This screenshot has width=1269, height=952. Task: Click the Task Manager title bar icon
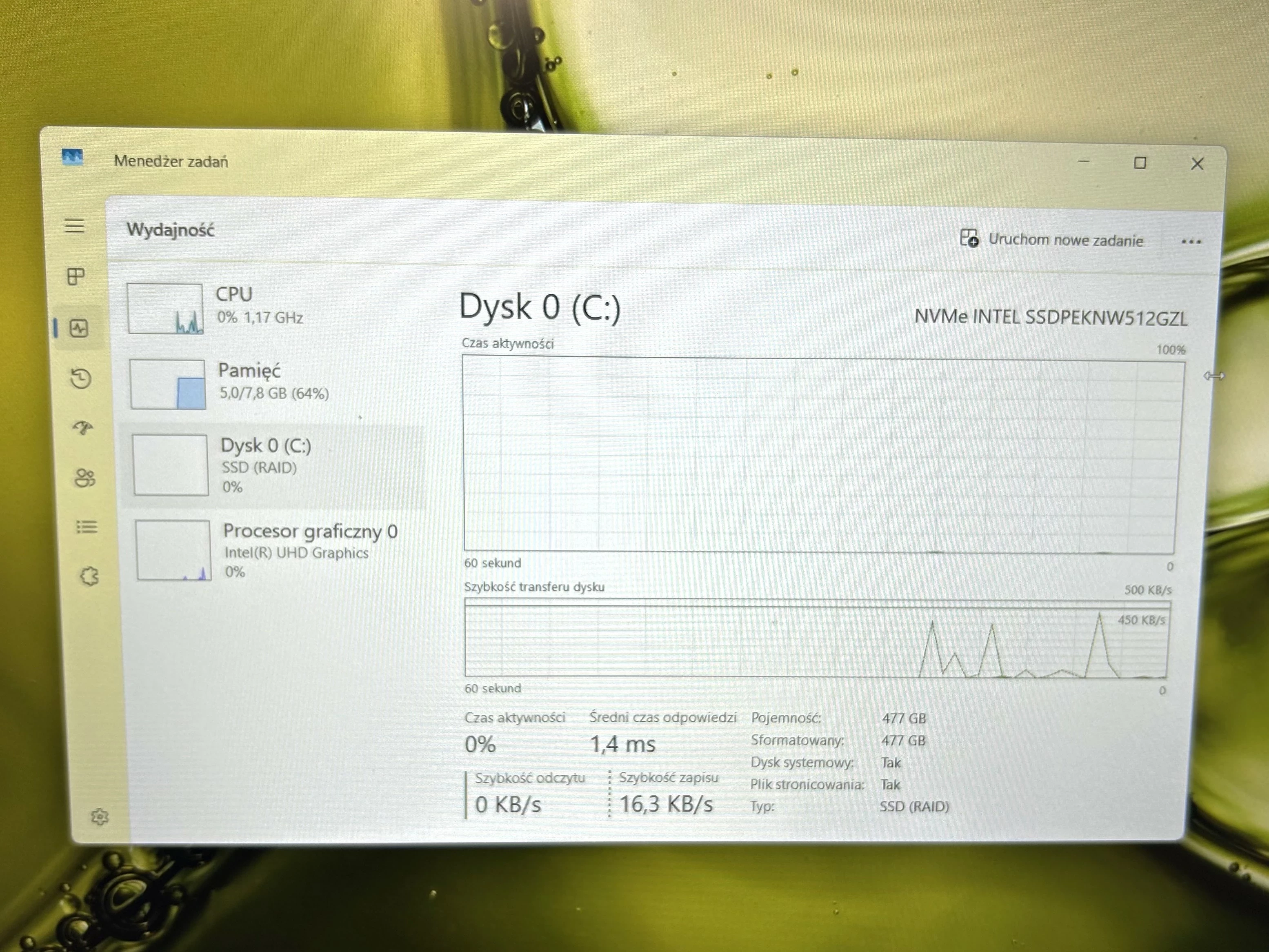tap(72, 156)
